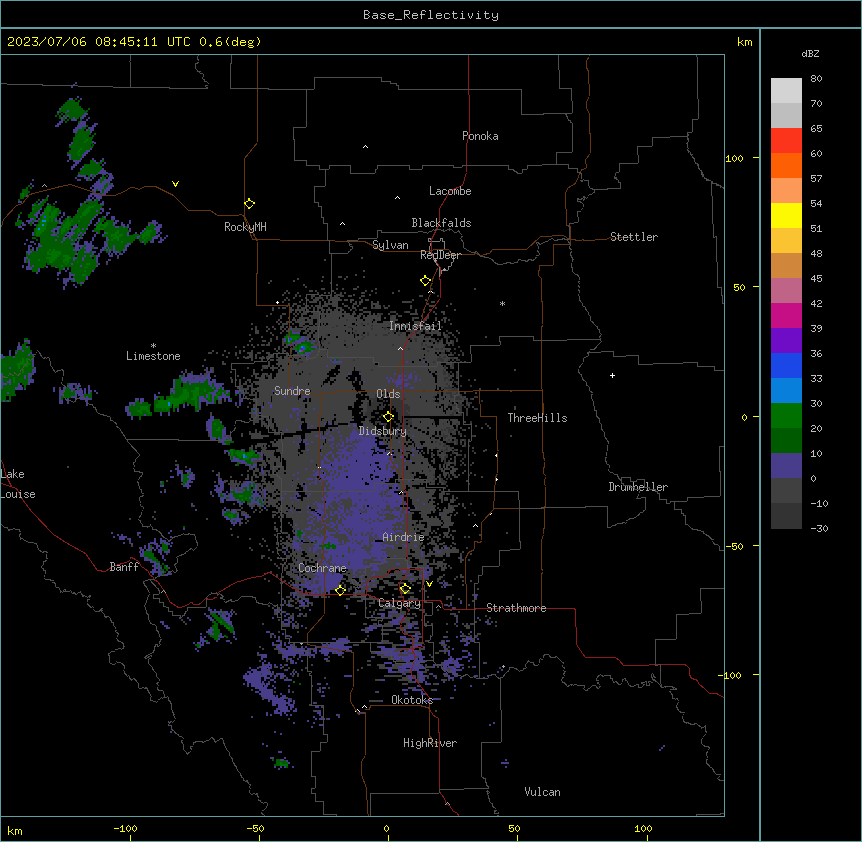Click the Didsbury city label
Image resolution: width=862 pixels, height=842 pixels.
(383, 431)
